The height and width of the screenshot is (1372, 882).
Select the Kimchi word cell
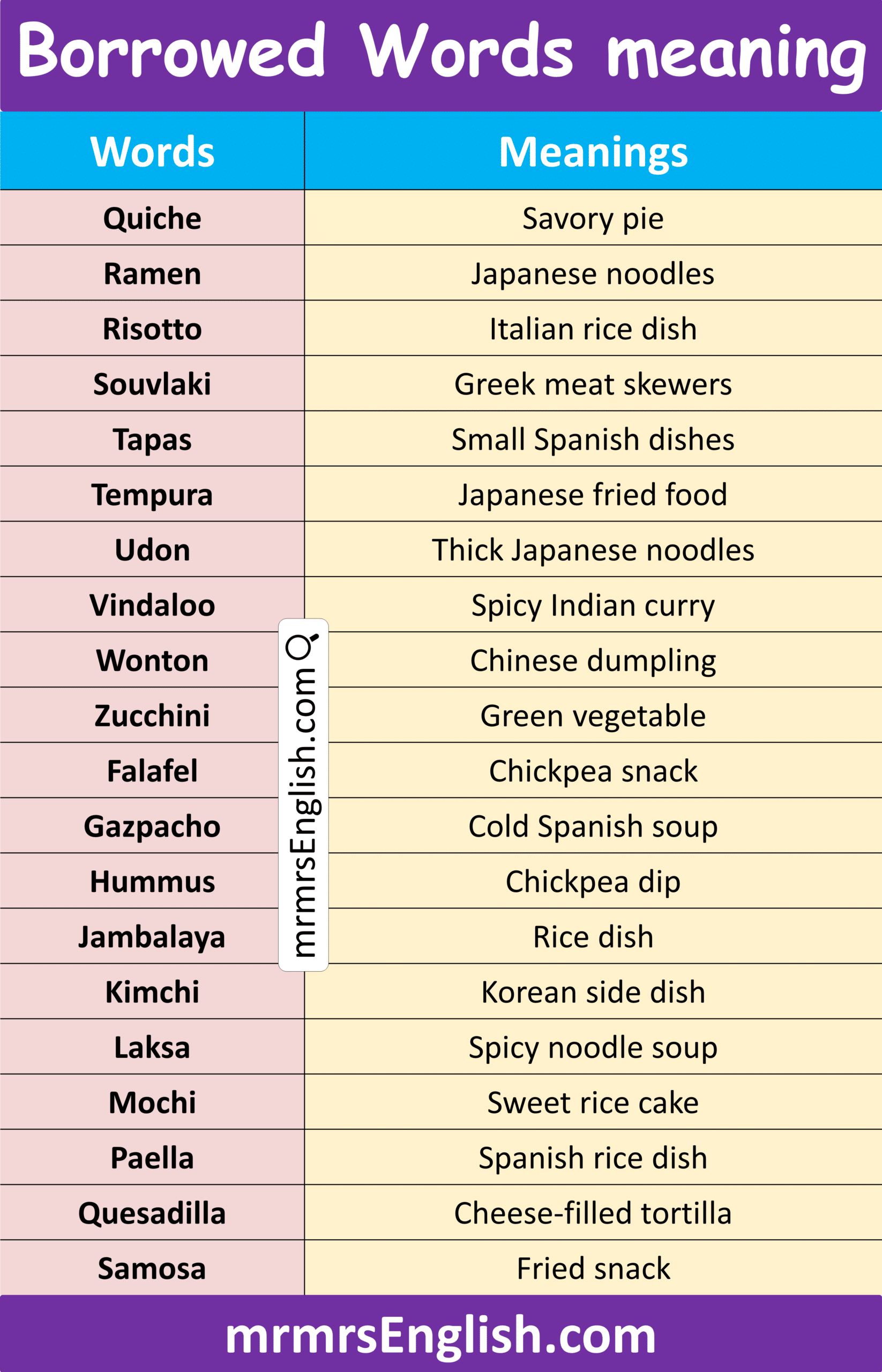pos(152,991)
